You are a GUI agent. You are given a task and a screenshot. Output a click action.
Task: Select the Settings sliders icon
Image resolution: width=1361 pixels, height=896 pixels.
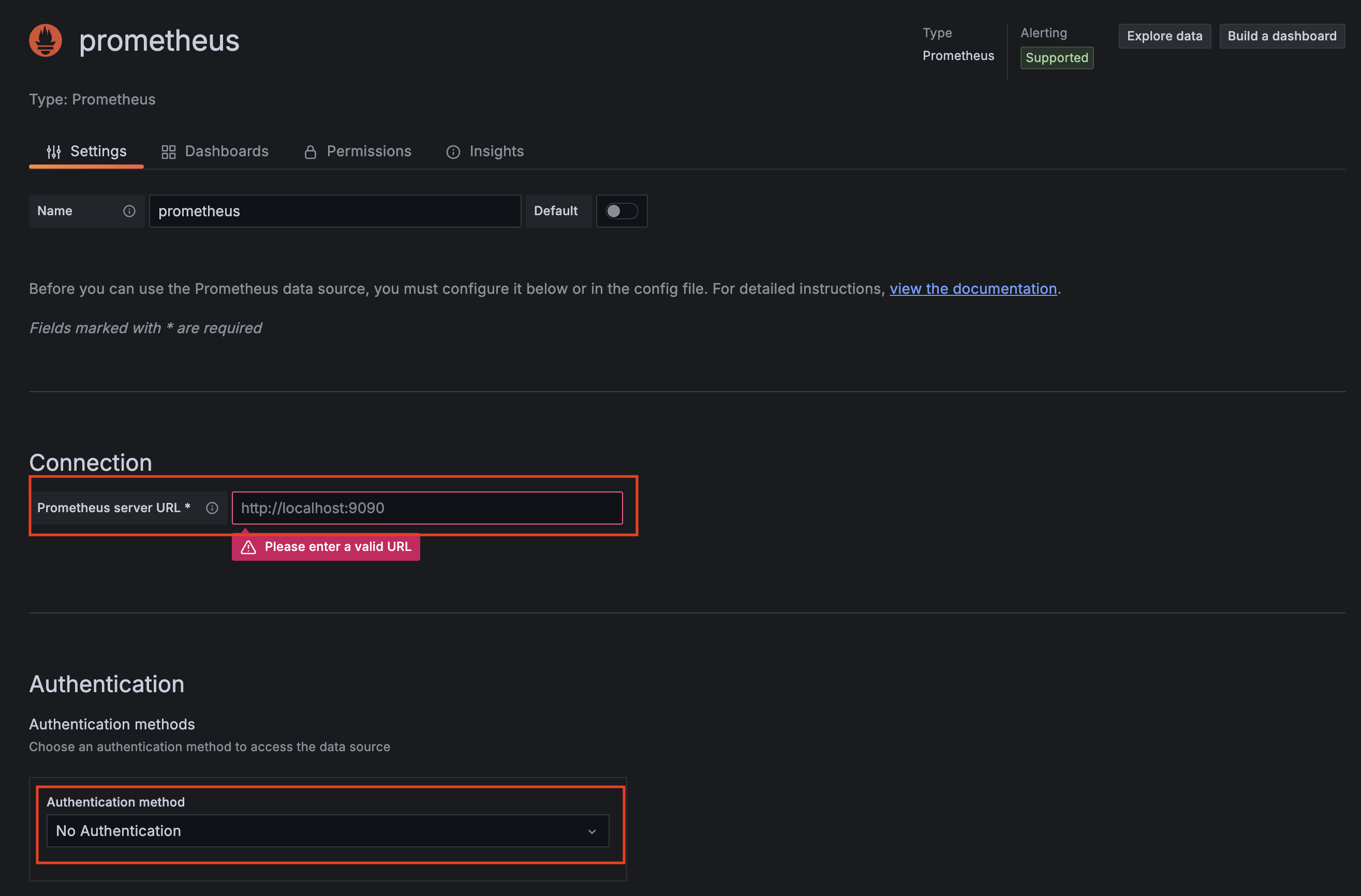54,152
